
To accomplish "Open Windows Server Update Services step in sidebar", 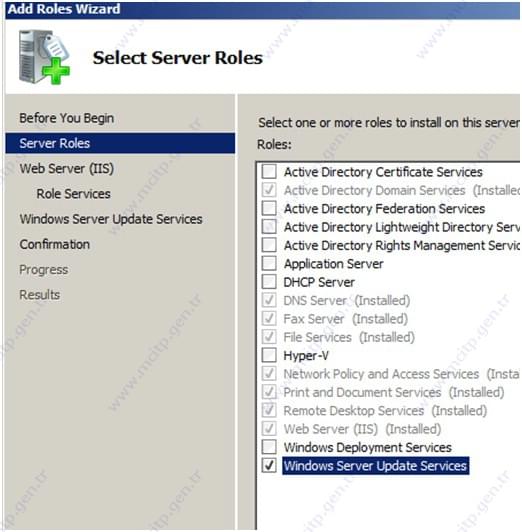I will tap(111, 219).
